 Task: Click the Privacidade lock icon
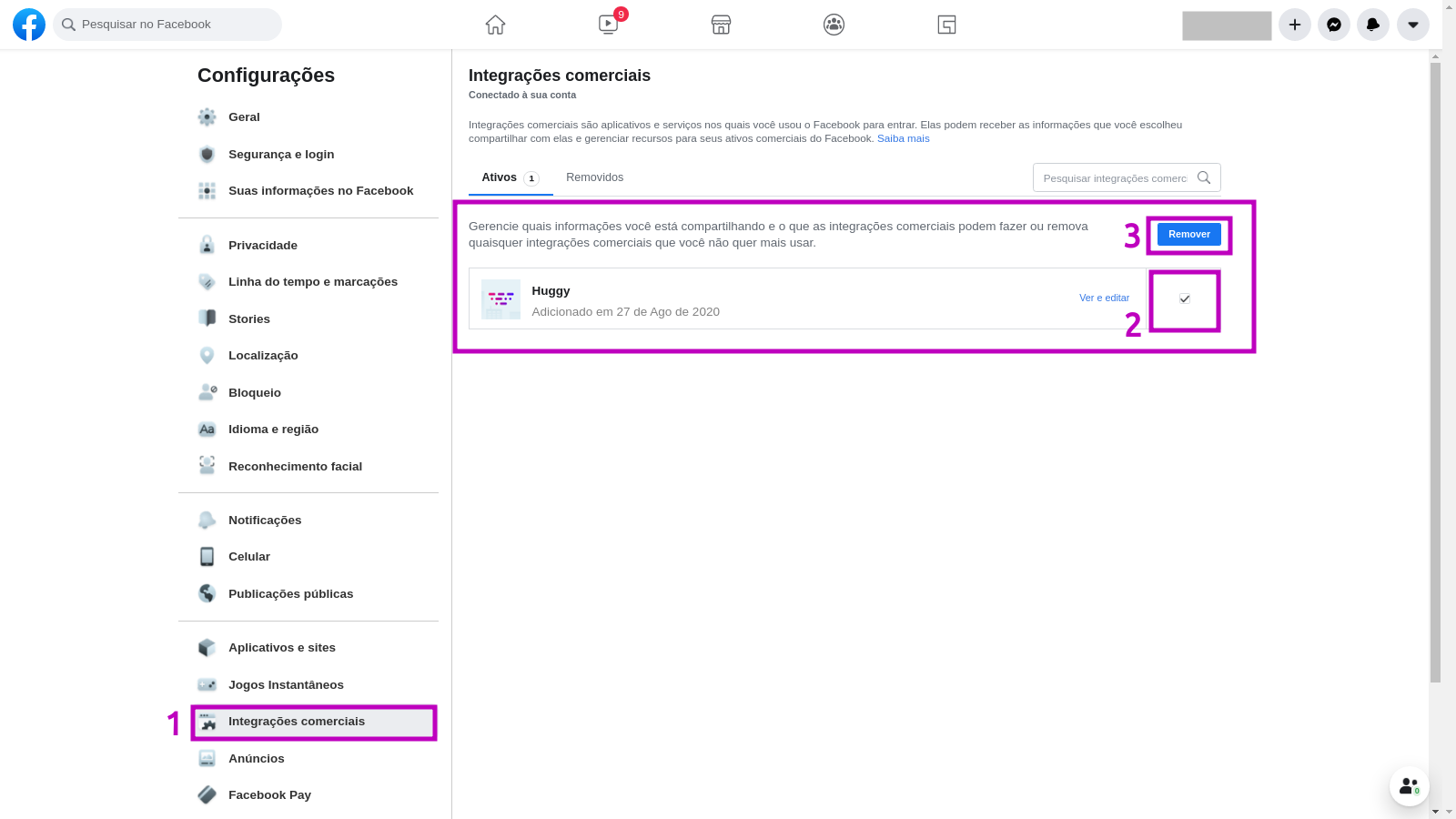pos(207,245)
